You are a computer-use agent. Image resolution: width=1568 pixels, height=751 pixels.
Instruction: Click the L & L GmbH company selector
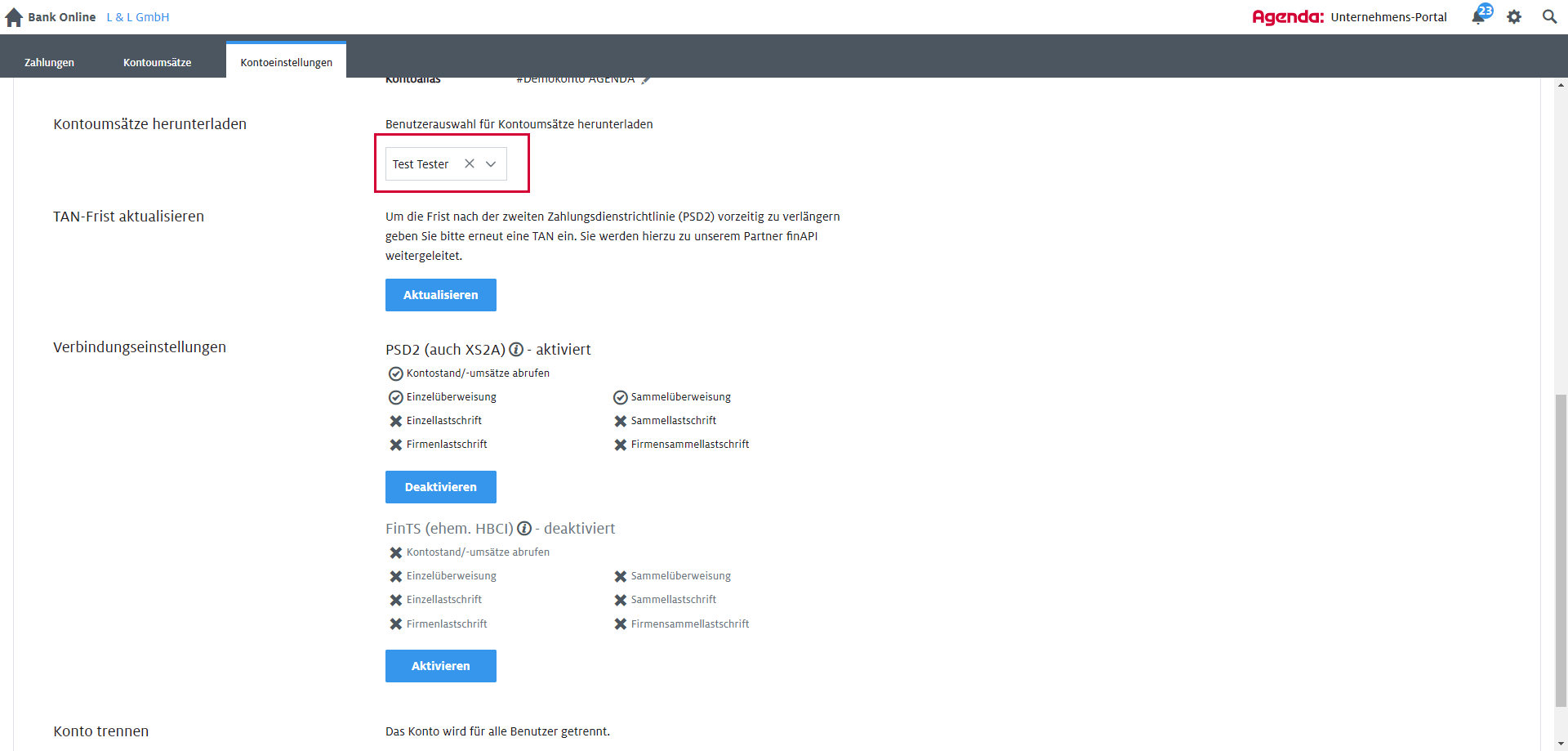point(138,17)
